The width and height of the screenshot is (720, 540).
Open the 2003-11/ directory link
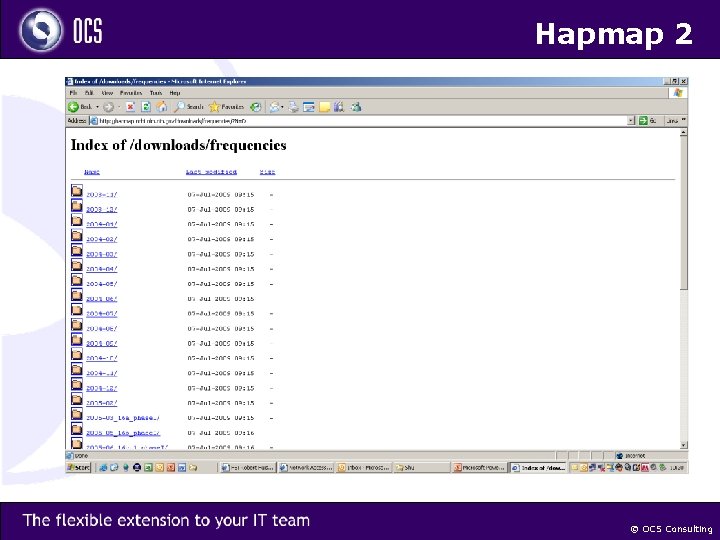point(101,195)
